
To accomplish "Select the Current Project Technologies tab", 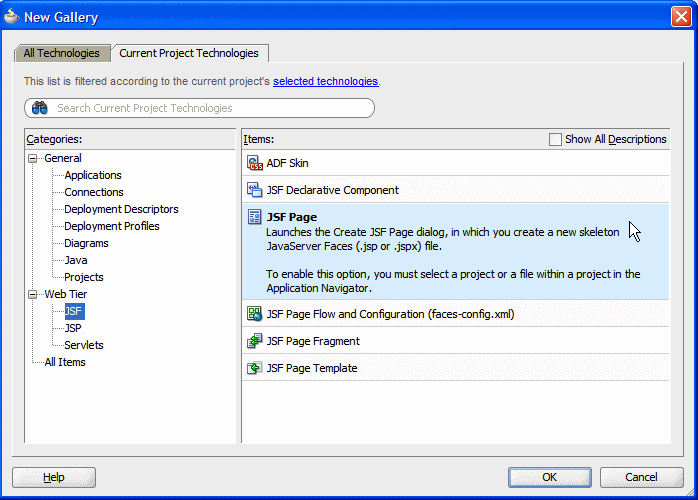I will coord(189,53).
